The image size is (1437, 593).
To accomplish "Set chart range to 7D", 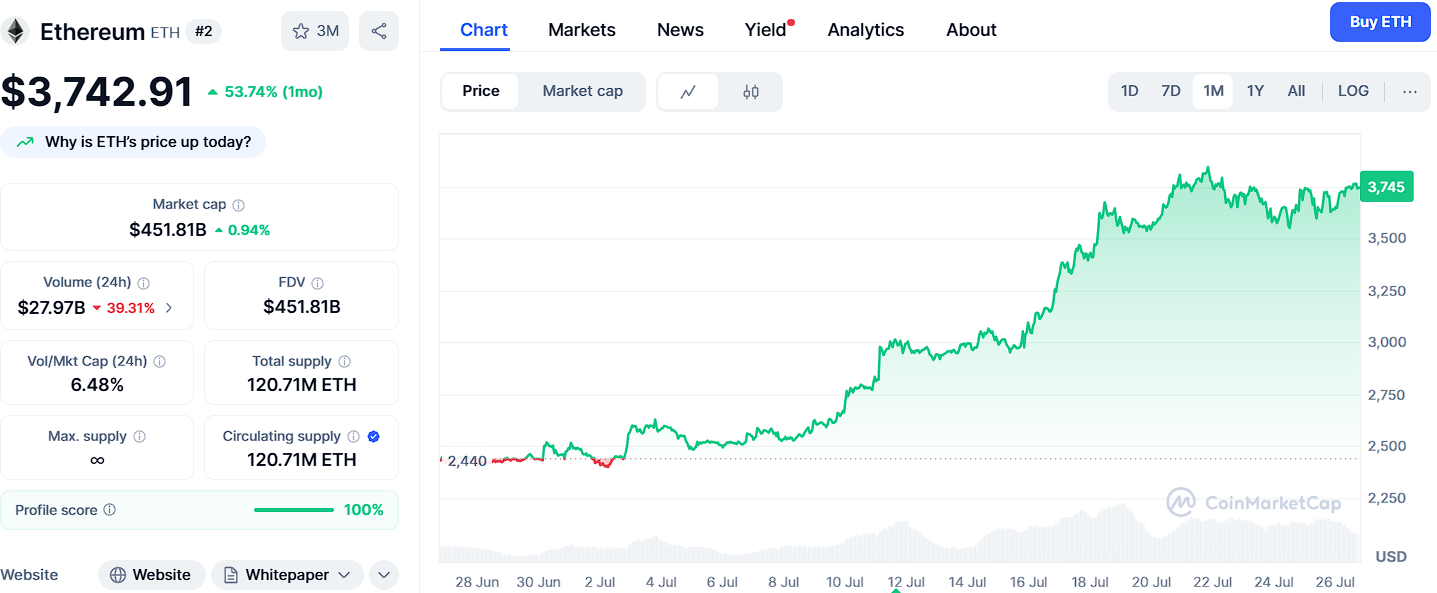I will click(x=1171, y=91).
